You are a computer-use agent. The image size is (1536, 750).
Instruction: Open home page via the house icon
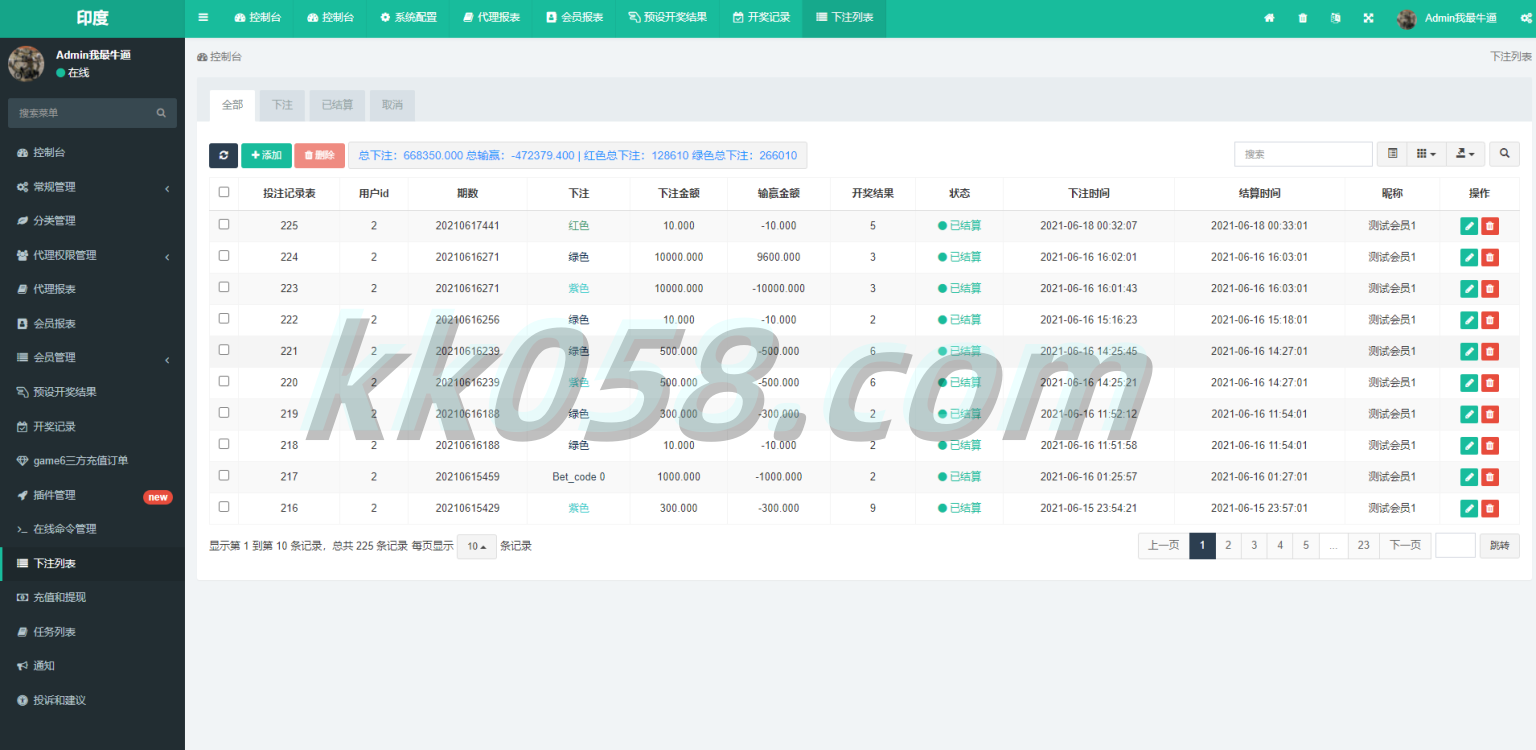(x=1269, y=18)
